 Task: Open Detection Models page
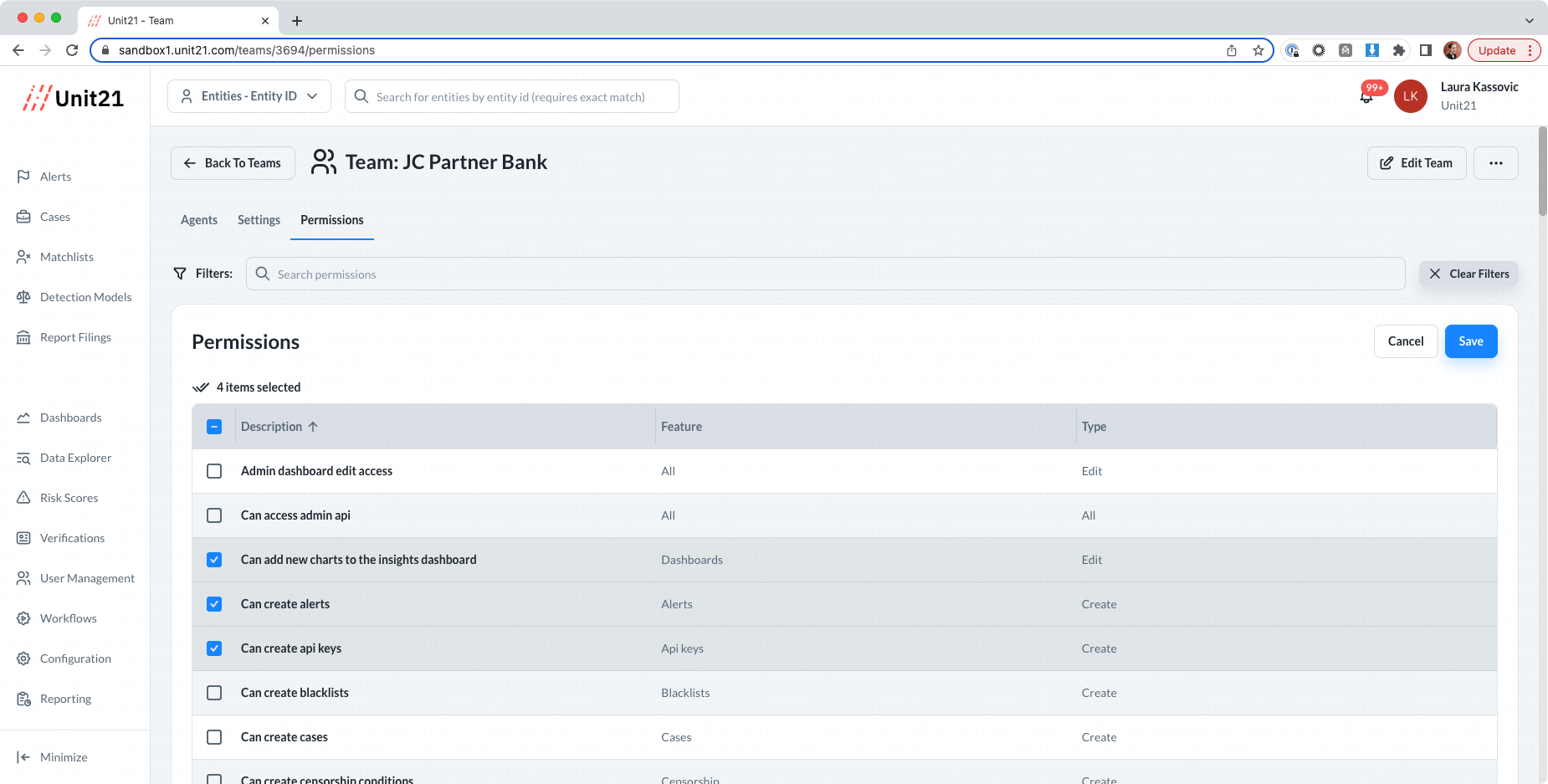pyautogui.click(x=85, y=297)
